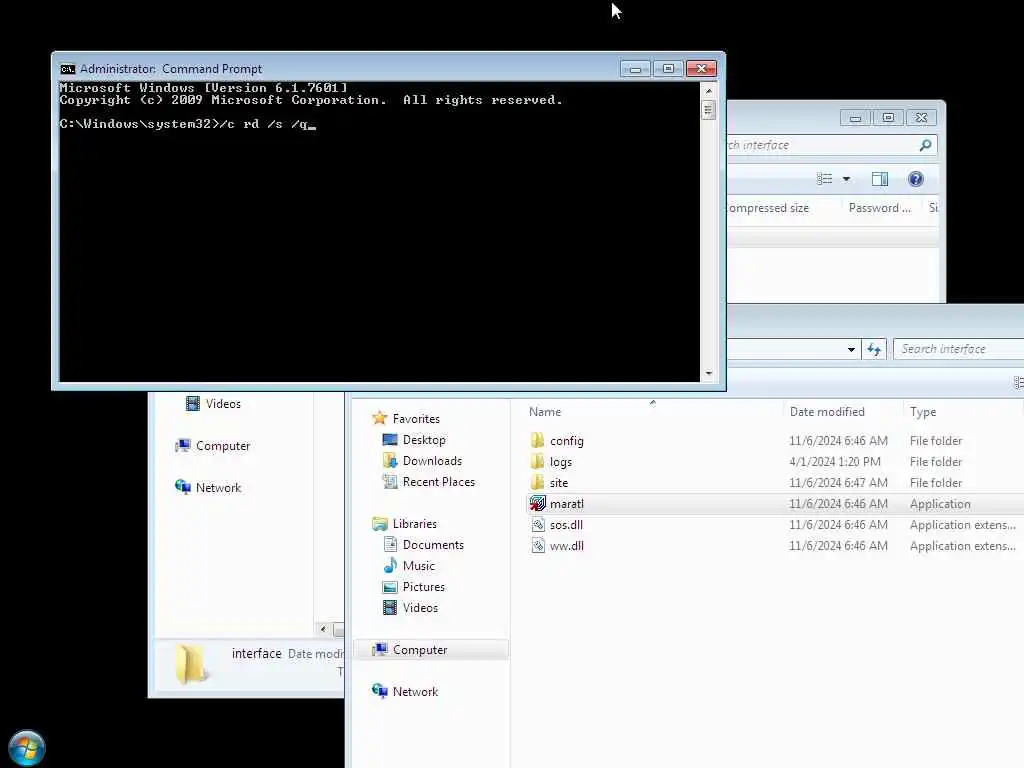Open the help icon in the archive window
Viewport: 1024px width, 768px height.
coord(916,179)
